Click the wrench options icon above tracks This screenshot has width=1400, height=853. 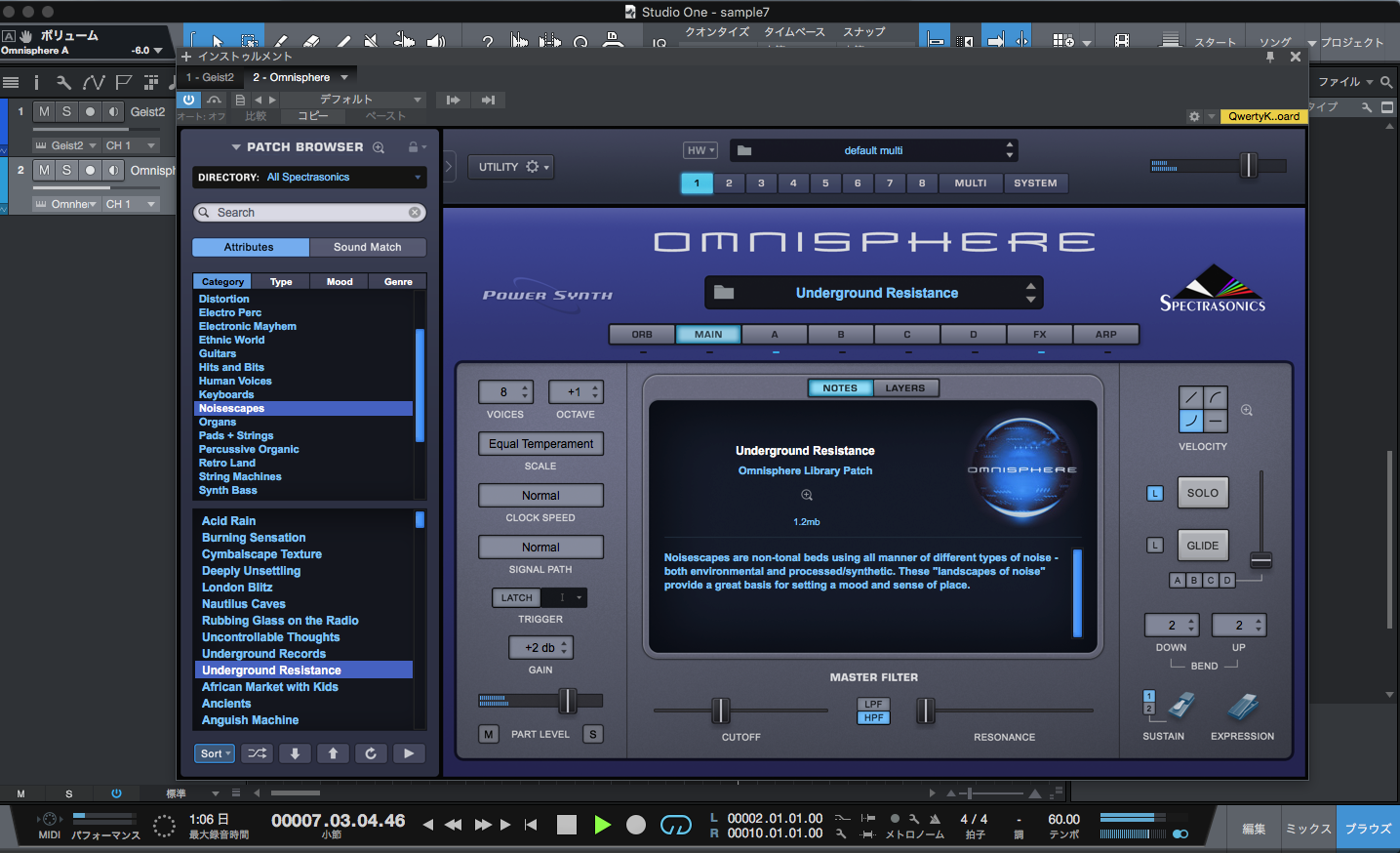pos(63,82)
